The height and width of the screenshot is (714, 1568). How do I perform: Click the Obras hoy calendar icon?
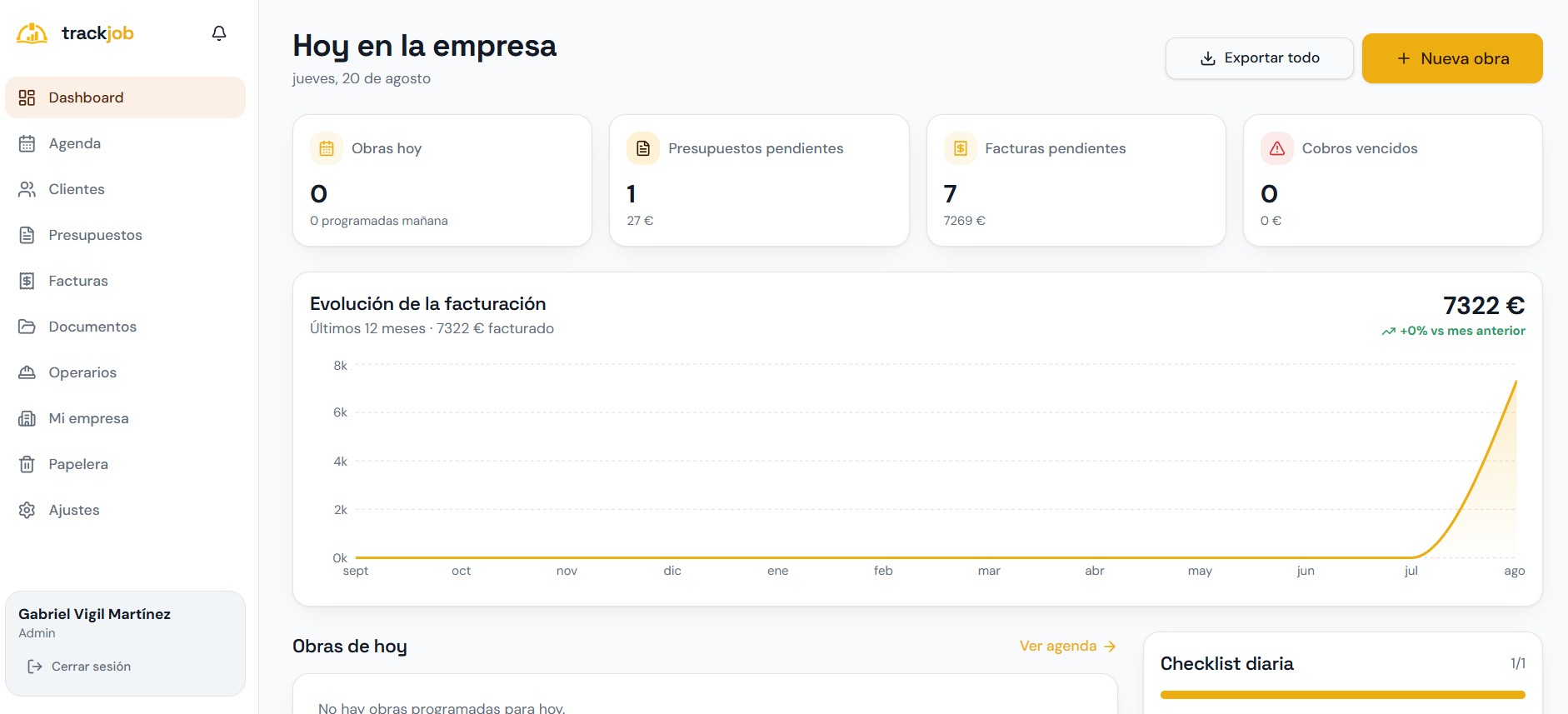click(x=327, y=148)
